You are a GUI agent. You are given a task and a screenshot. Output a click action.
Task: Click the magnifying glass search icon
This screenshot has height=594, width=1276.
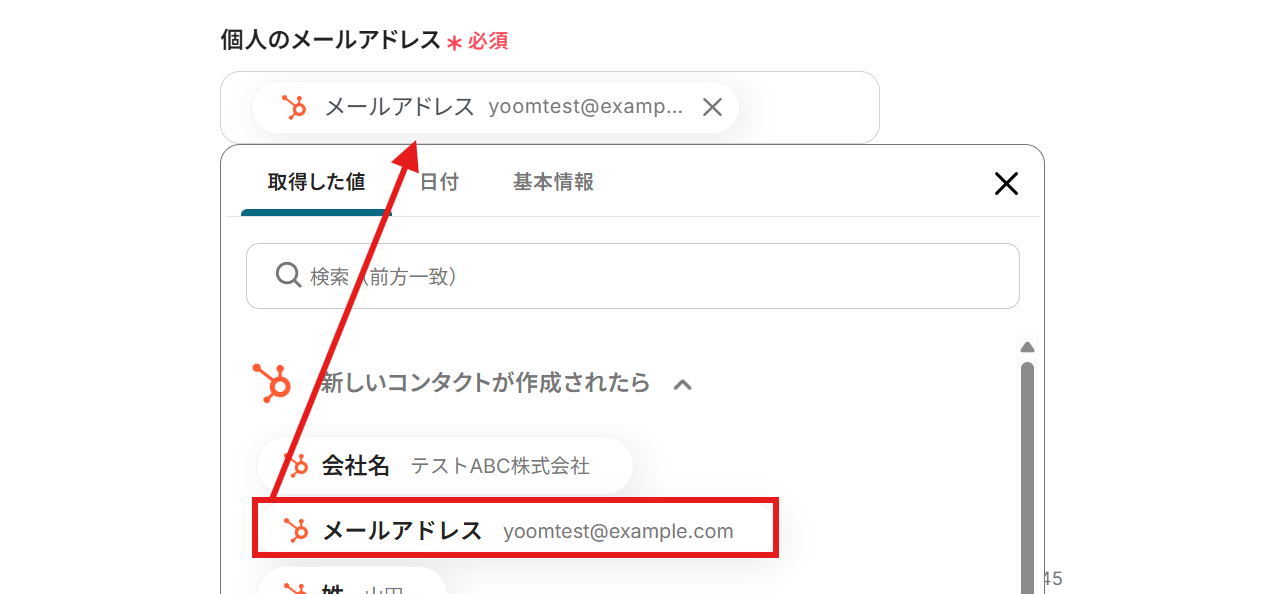[288, 275]
